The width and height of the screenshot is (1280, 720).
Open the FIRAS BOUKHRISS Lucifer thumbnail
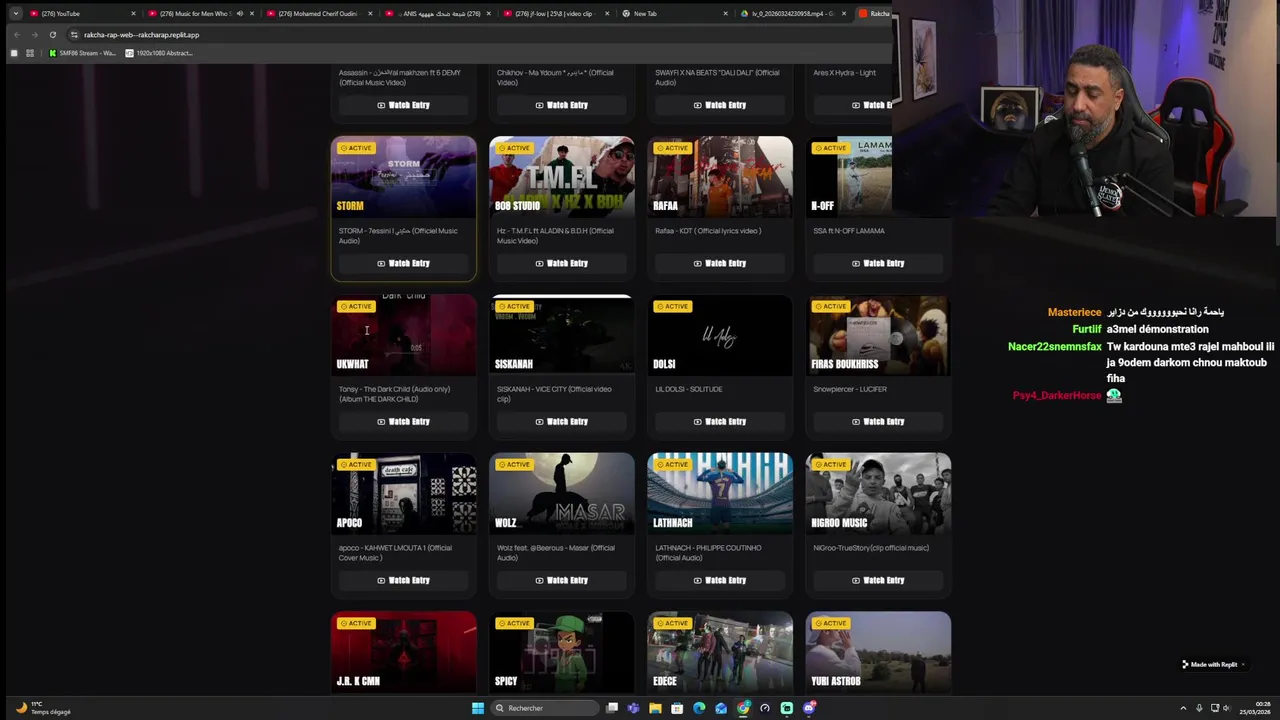pyautogui.click(x=878, y=335)
